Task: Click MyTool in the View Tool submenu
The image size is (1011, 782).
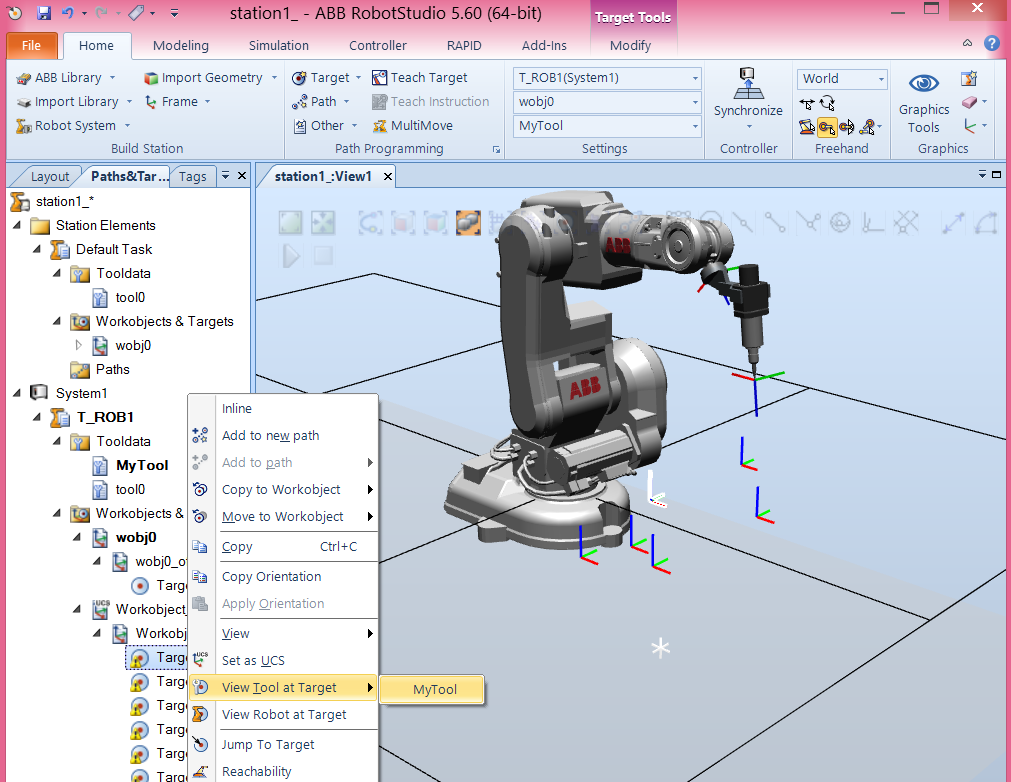Action: pyautogui.click(x=431, y=689)
